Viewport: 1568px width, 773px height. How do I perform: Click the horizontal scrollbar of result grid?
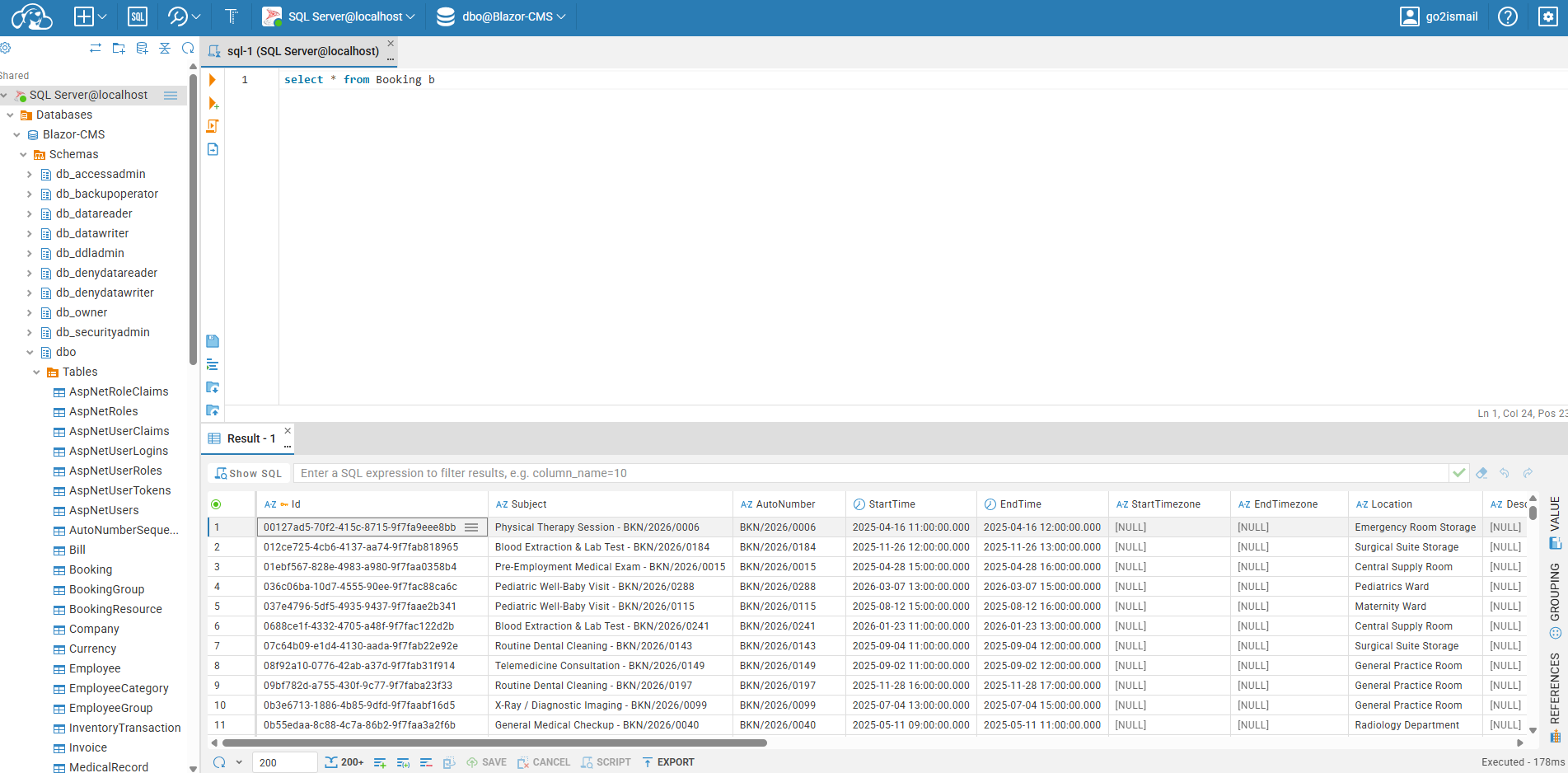(x=494, y=743)
